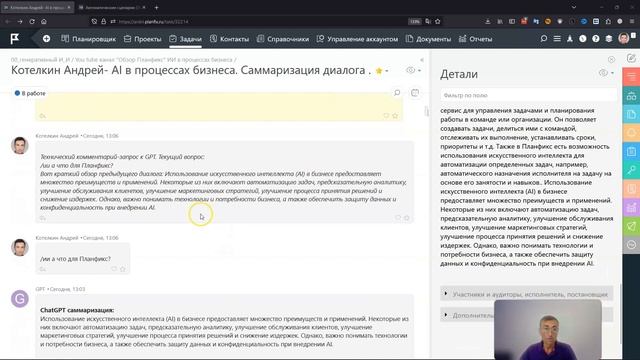640x360 pixels.
Task: Switch to the second browser tab
Action: [112, 7]
